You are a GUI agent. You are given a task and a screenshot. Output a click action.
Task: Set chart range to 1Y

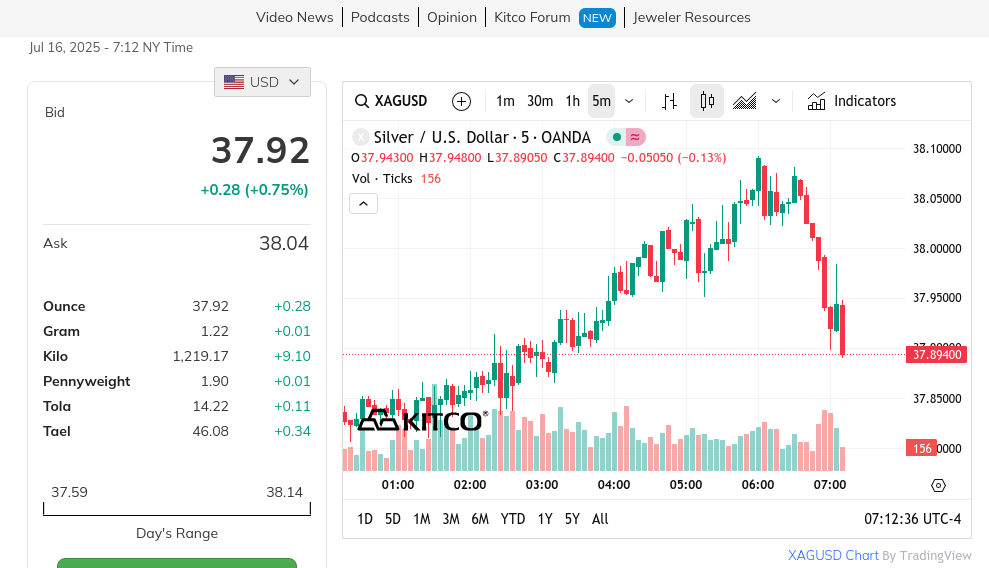(546, 519)
